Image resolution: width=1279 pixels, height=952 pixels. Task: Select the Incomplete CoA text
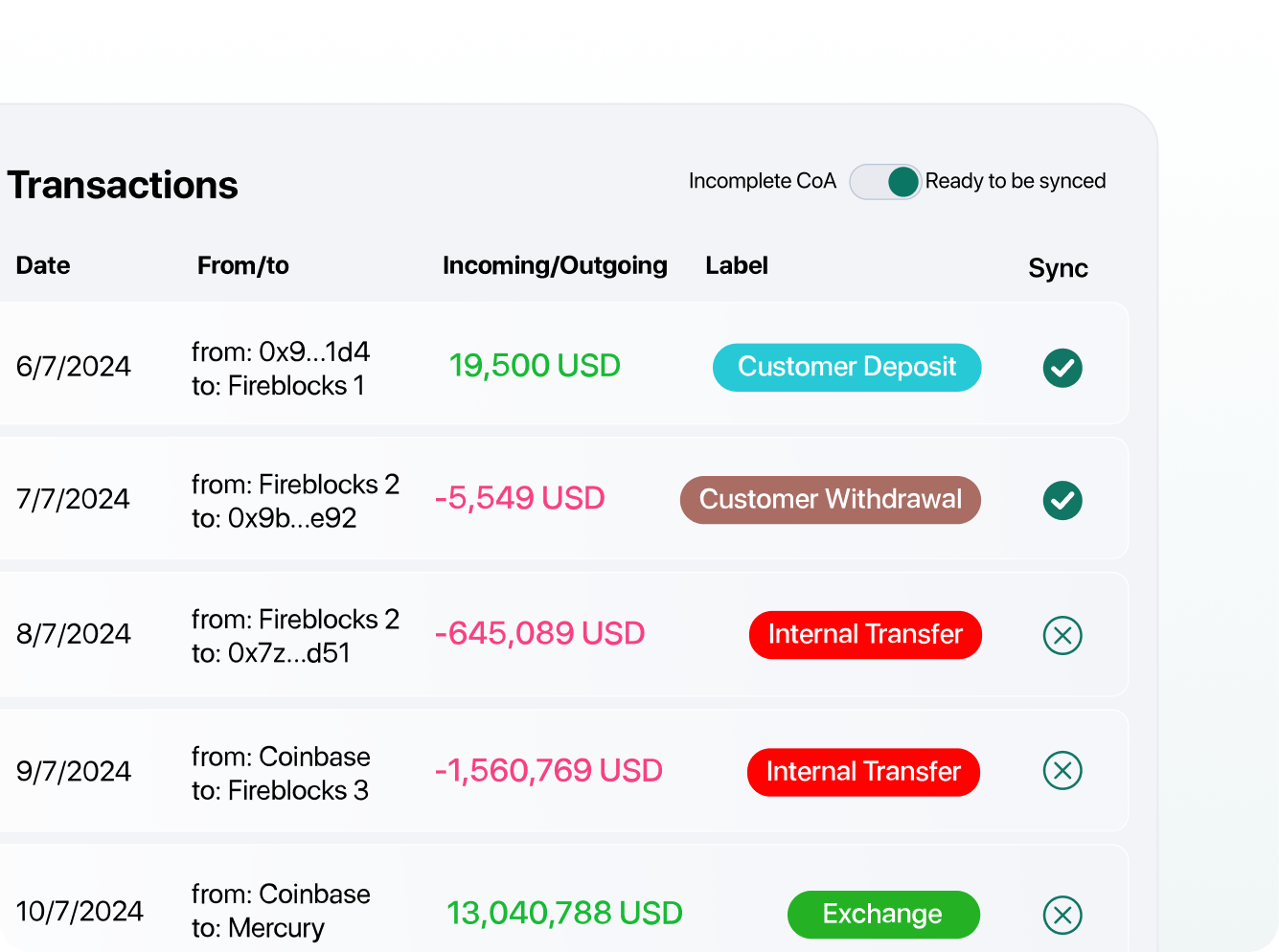coord(763,181)
